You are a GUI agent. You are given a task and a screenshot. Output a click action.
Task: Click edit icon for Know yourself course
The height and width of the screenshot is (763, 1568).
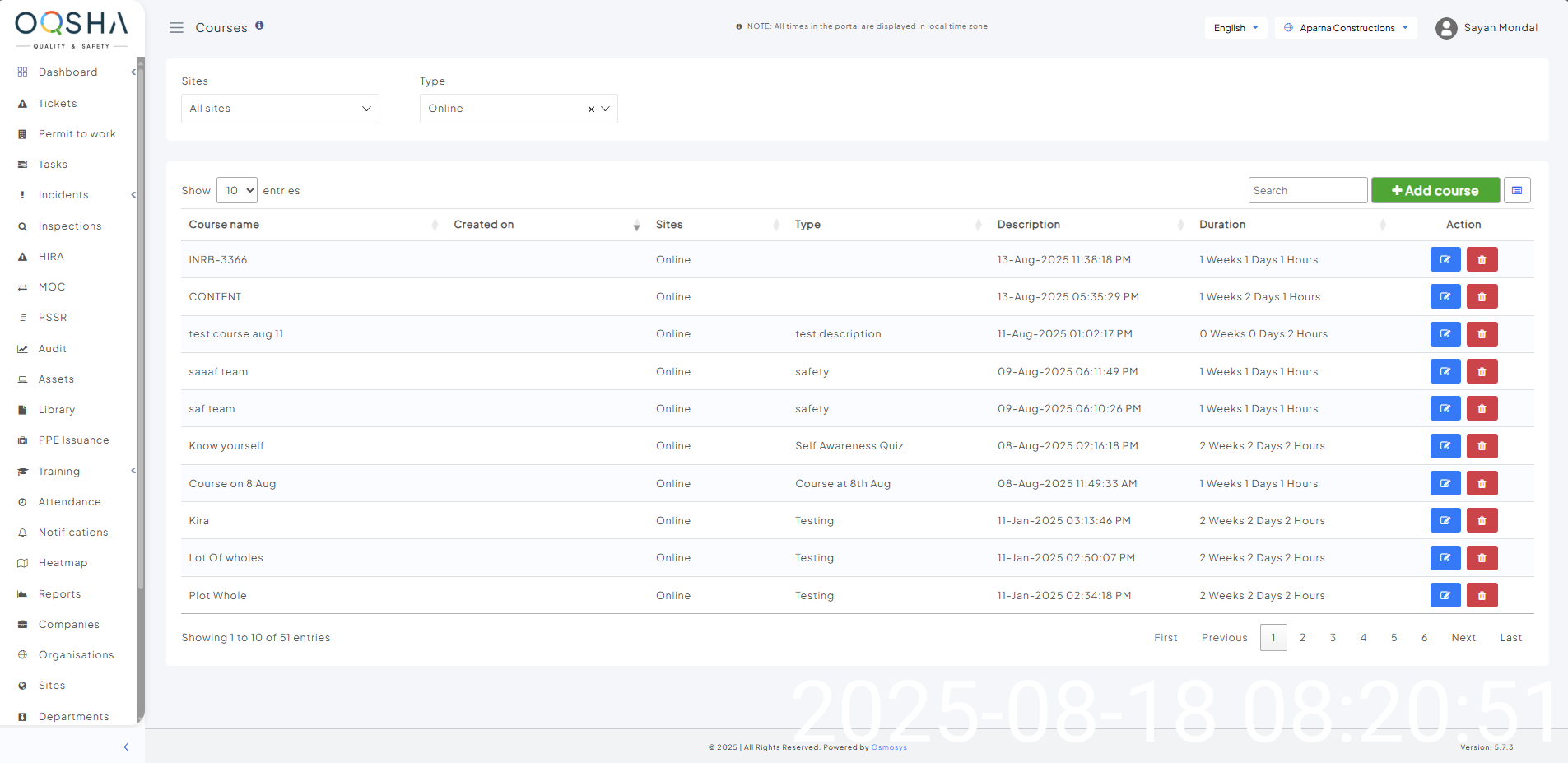pyautogui.click(x=1445, y=446)
